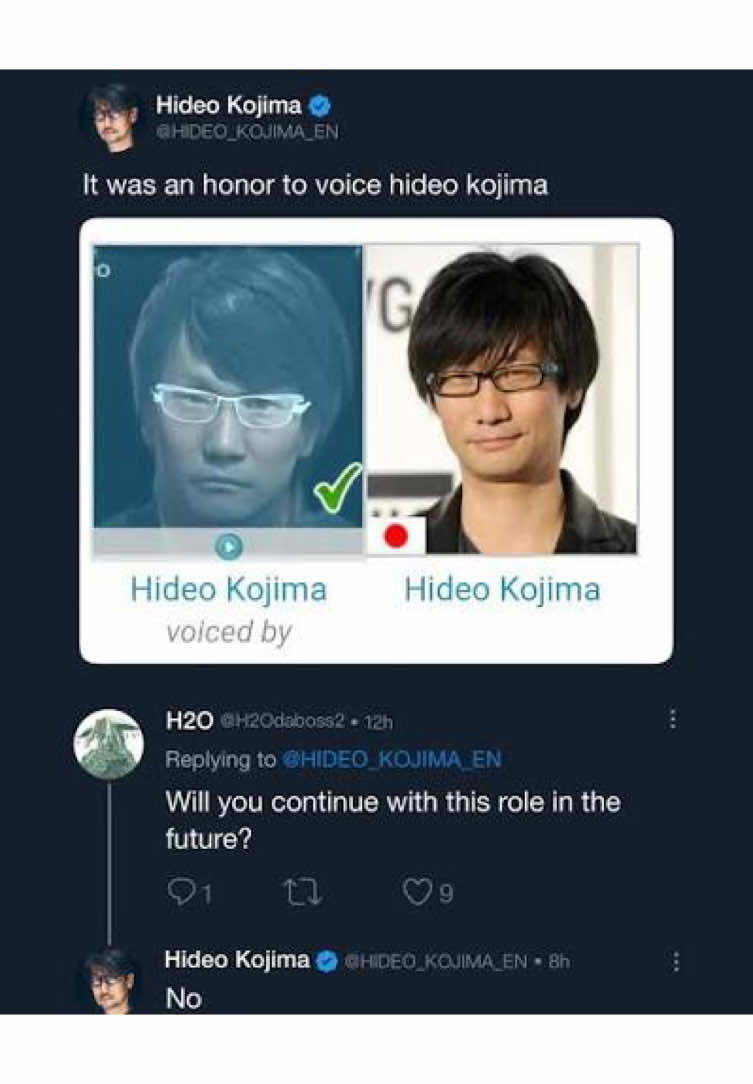Click the Japan flag icon on the photo

point(396,536)
